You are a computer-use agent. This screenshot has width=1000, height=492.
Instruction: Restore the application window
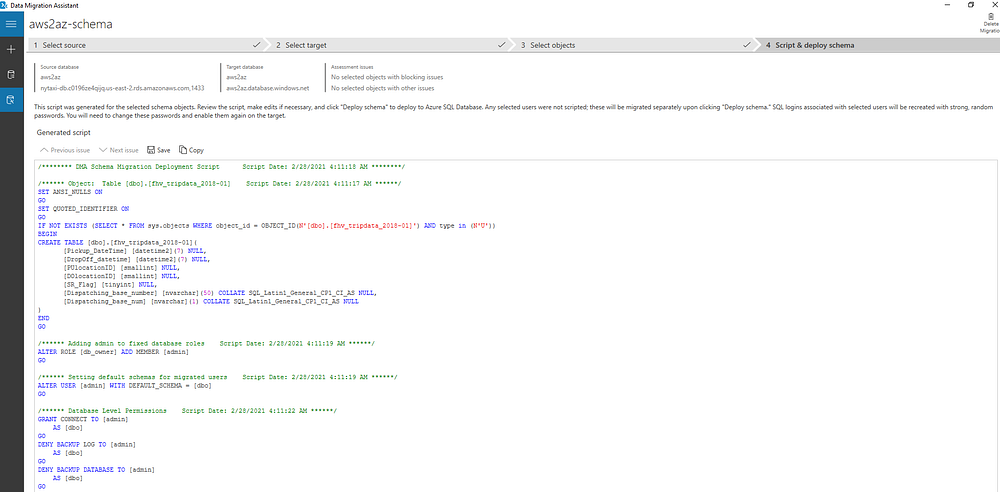pyautogui.click(x=971, y=4)
